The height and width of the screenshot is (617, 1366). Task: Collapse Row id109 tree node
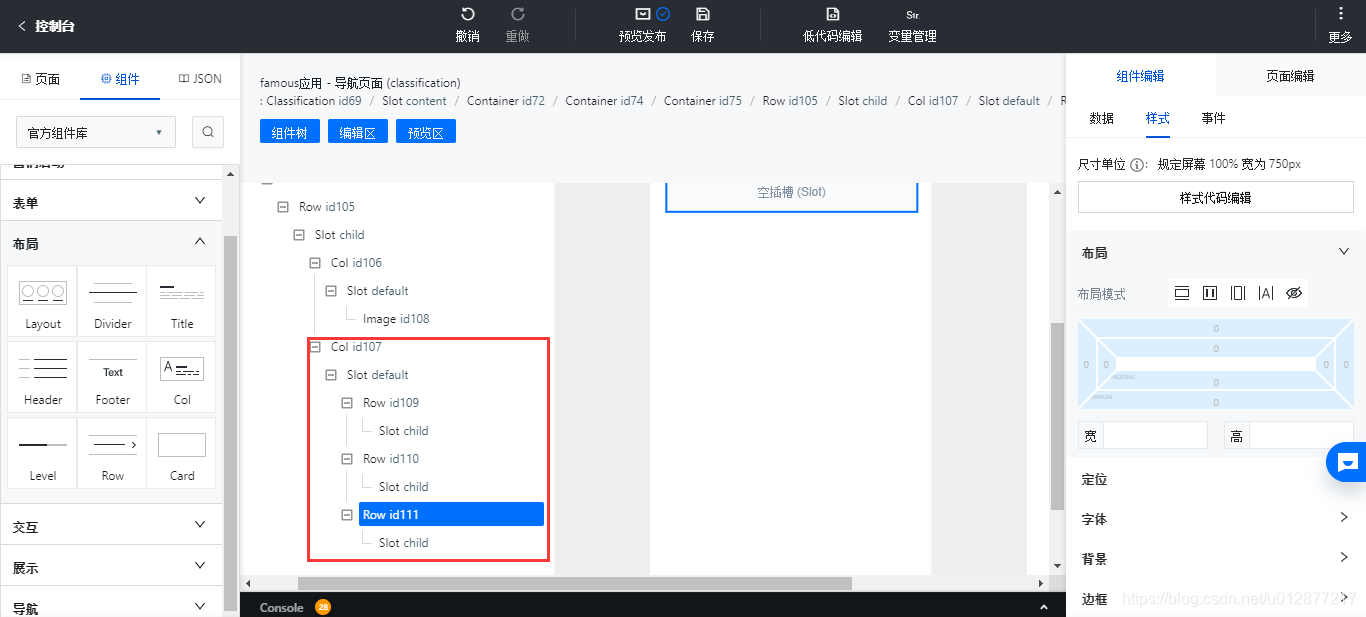point(347,403)
